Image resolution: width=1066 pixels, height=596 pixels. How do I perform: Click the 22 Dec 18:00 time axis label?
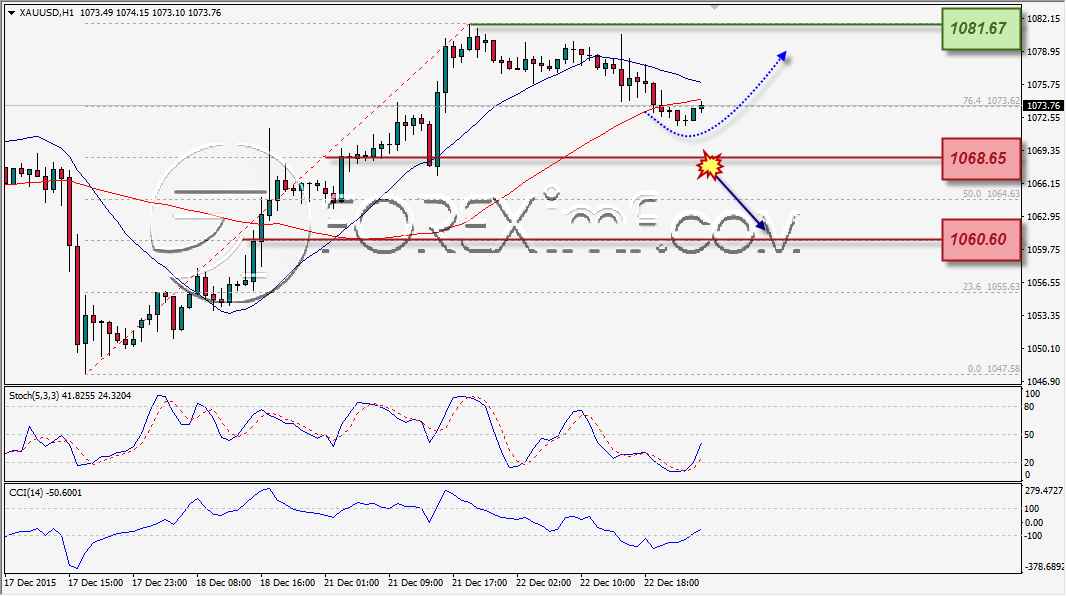tap(671, 582)
